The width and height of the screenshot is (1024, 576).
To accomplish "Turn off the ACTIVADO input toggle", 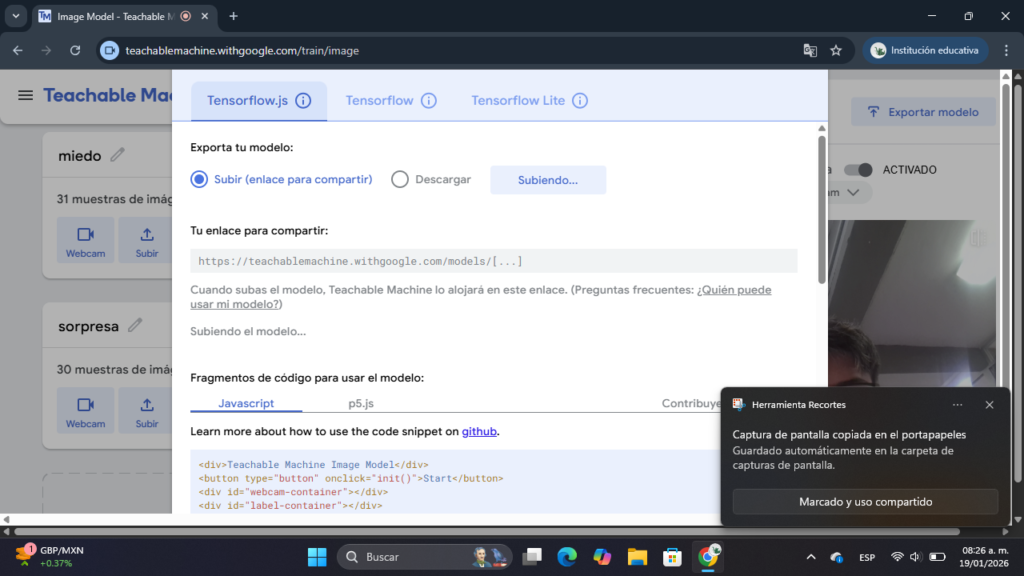I will point(858,170).
